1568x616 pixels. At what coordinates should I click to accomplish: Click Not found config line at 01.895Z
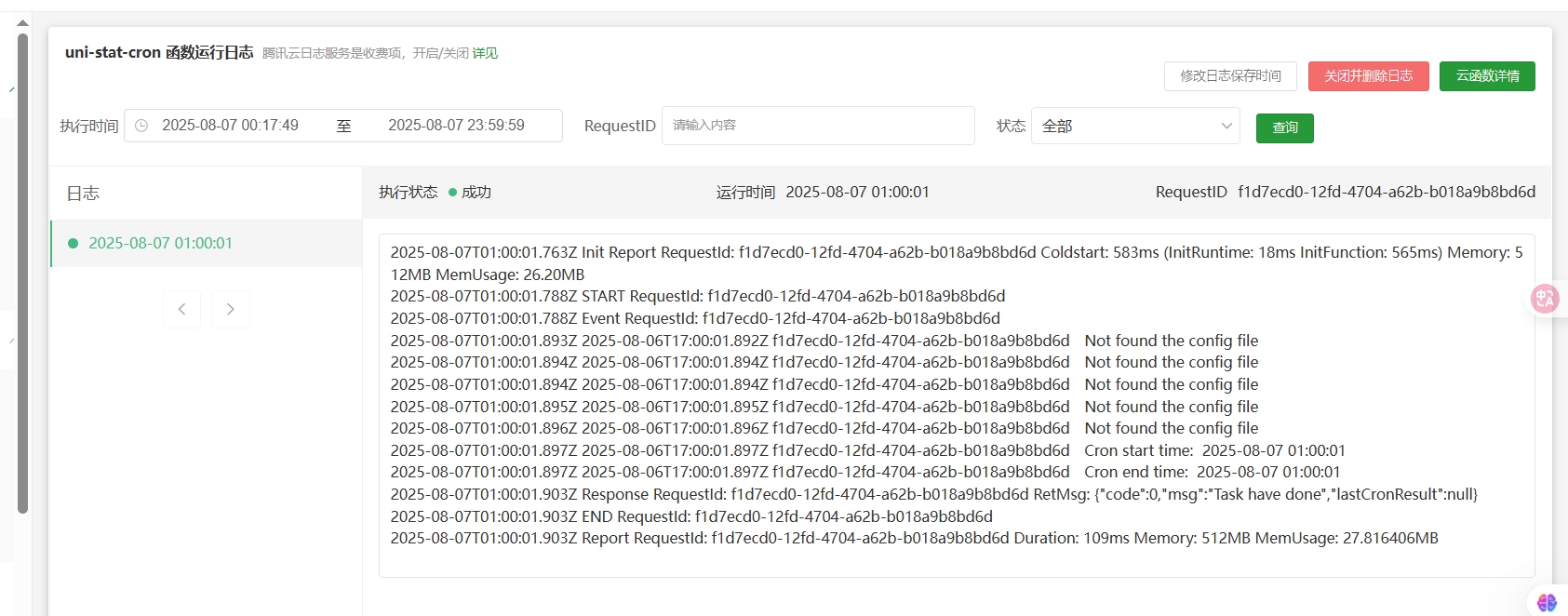(824, 407)
